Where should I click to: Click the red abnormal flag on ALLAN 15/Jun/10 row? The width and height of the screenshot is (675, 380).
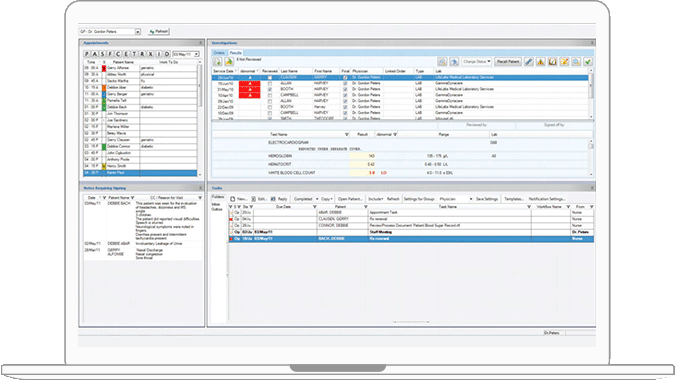pos(250,83)
